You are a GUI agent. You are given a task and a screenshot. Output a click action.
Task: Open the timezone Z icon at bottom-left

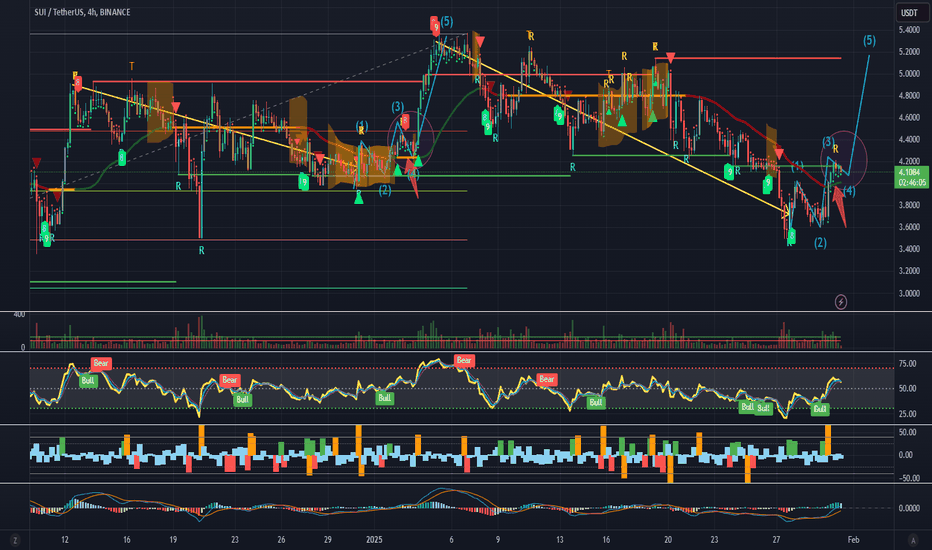click(15, 540)
